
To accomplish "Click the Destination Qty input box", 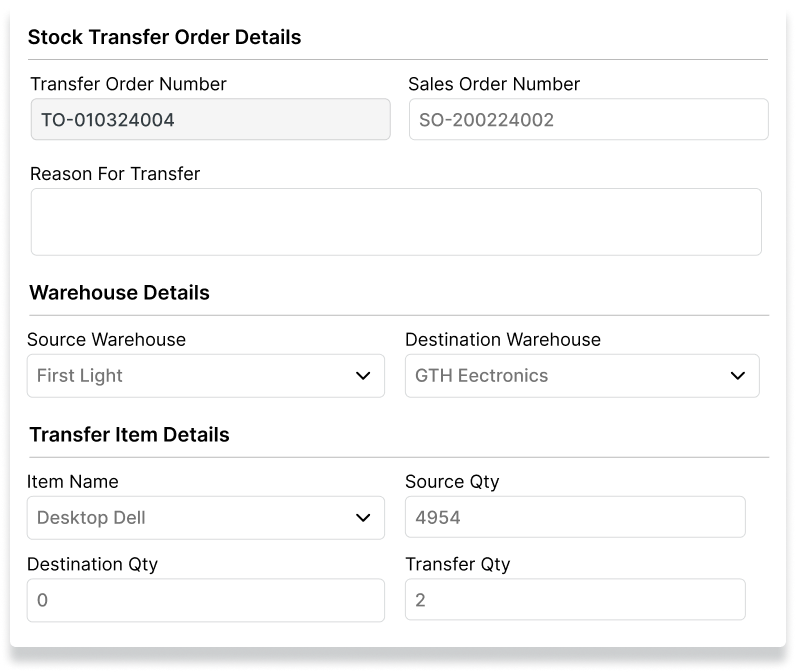I will 205,601.
